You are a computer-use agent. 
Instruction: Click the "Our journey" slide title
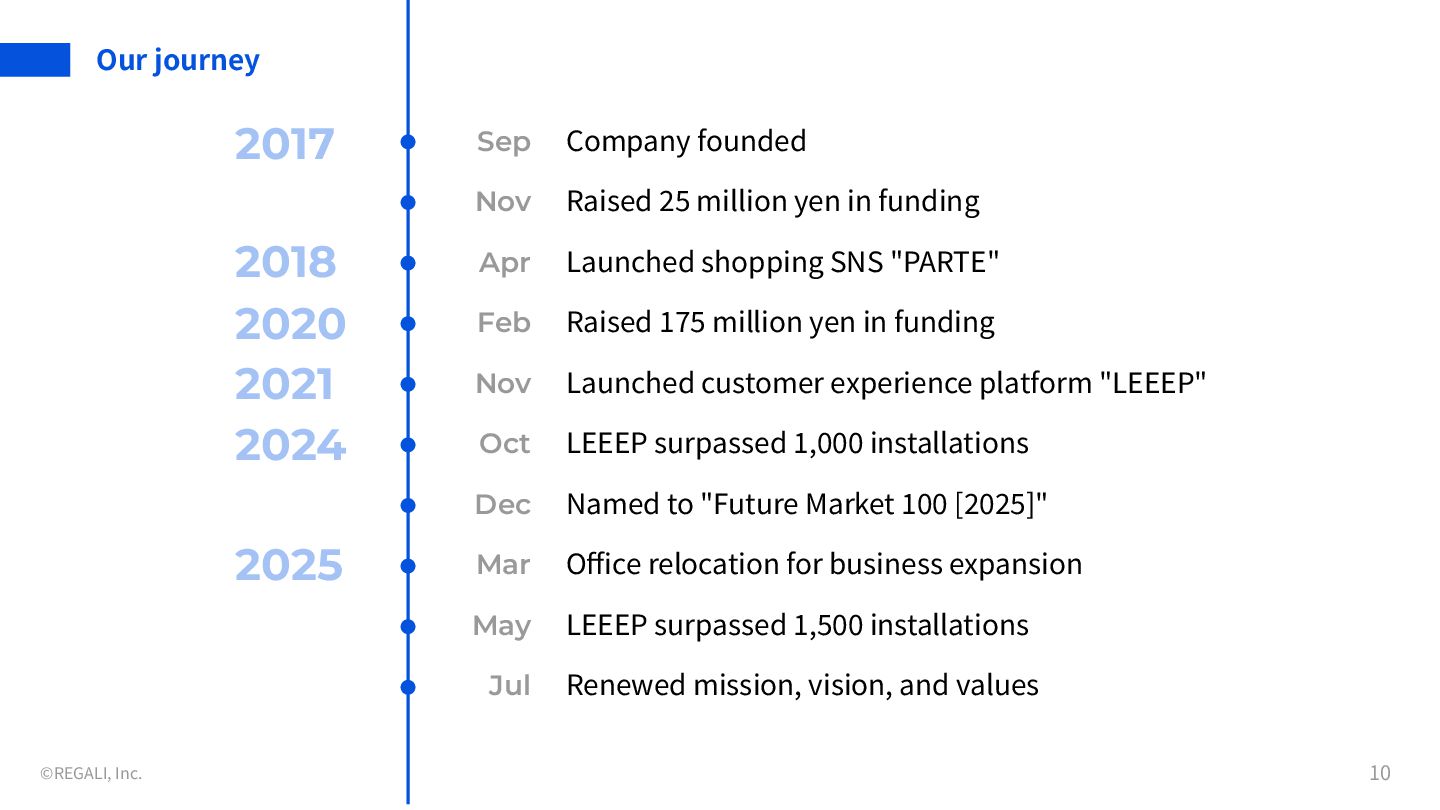(x=177, y=60)
